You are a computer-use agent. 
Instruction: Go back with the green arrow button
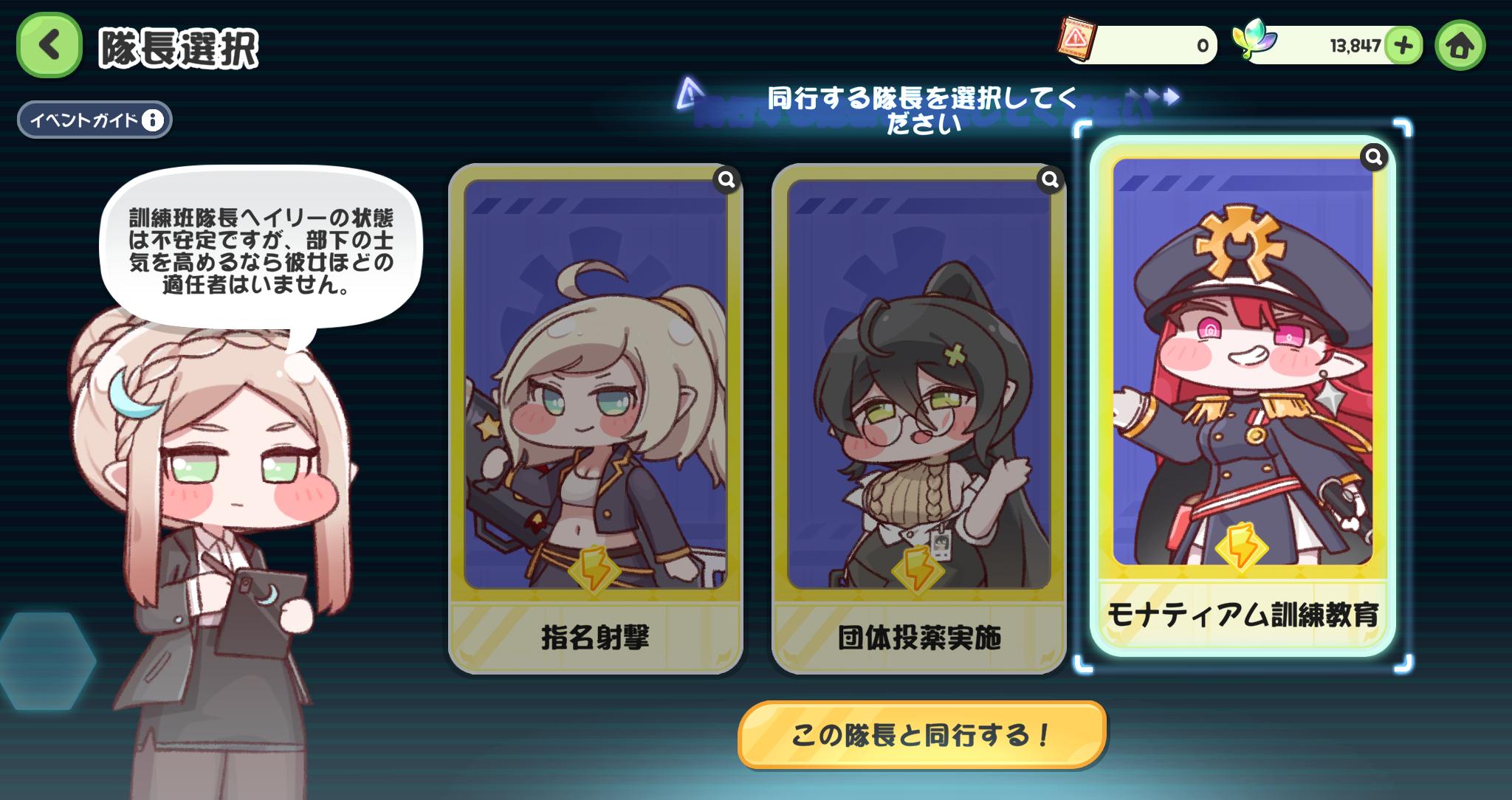click(x=49, y=45)
